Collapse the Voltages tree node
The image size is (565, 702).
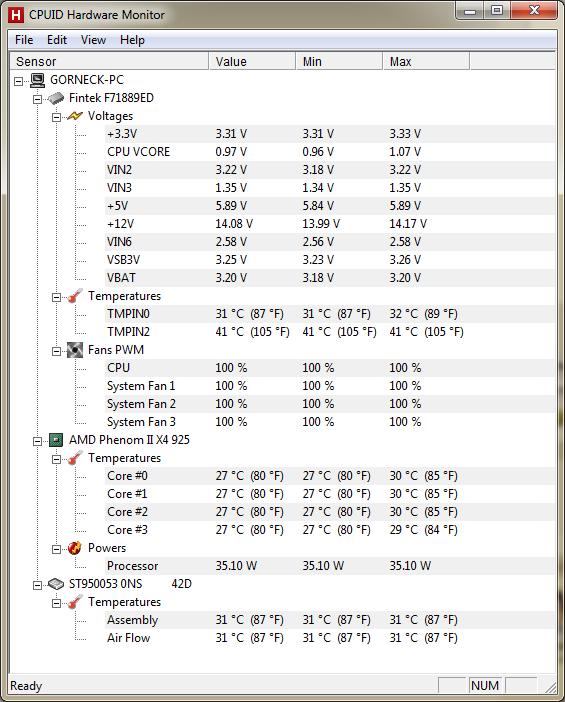[56, 118]
